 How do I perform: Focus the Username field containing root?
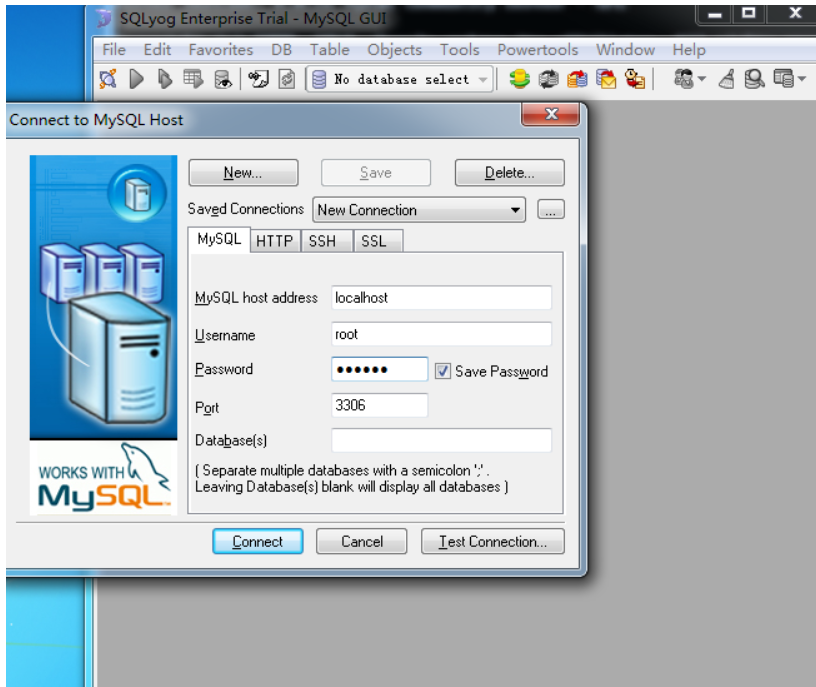pos(441,334)
